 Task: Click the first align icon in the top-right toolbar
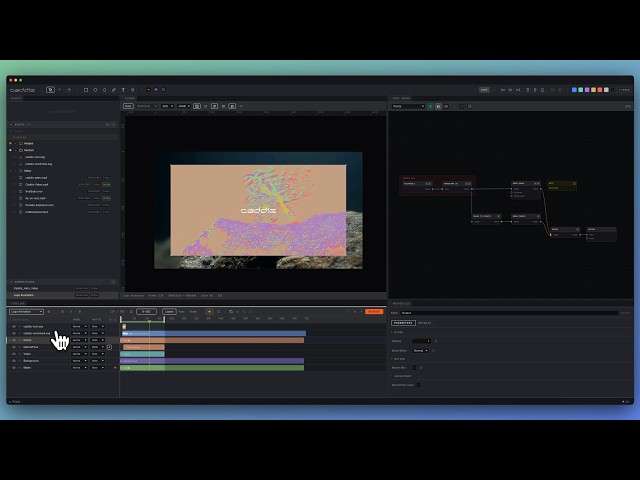pos(502,90)
